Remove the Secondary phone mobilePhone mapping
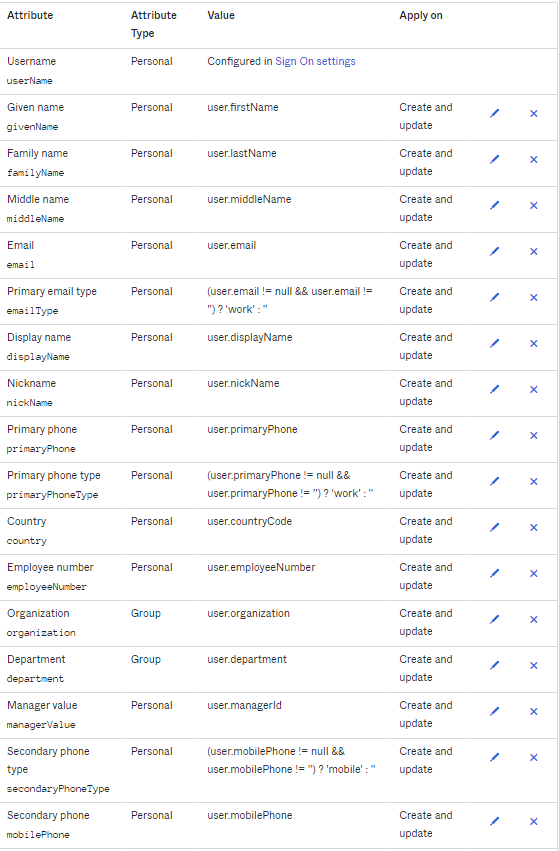 tap(533, 821)
